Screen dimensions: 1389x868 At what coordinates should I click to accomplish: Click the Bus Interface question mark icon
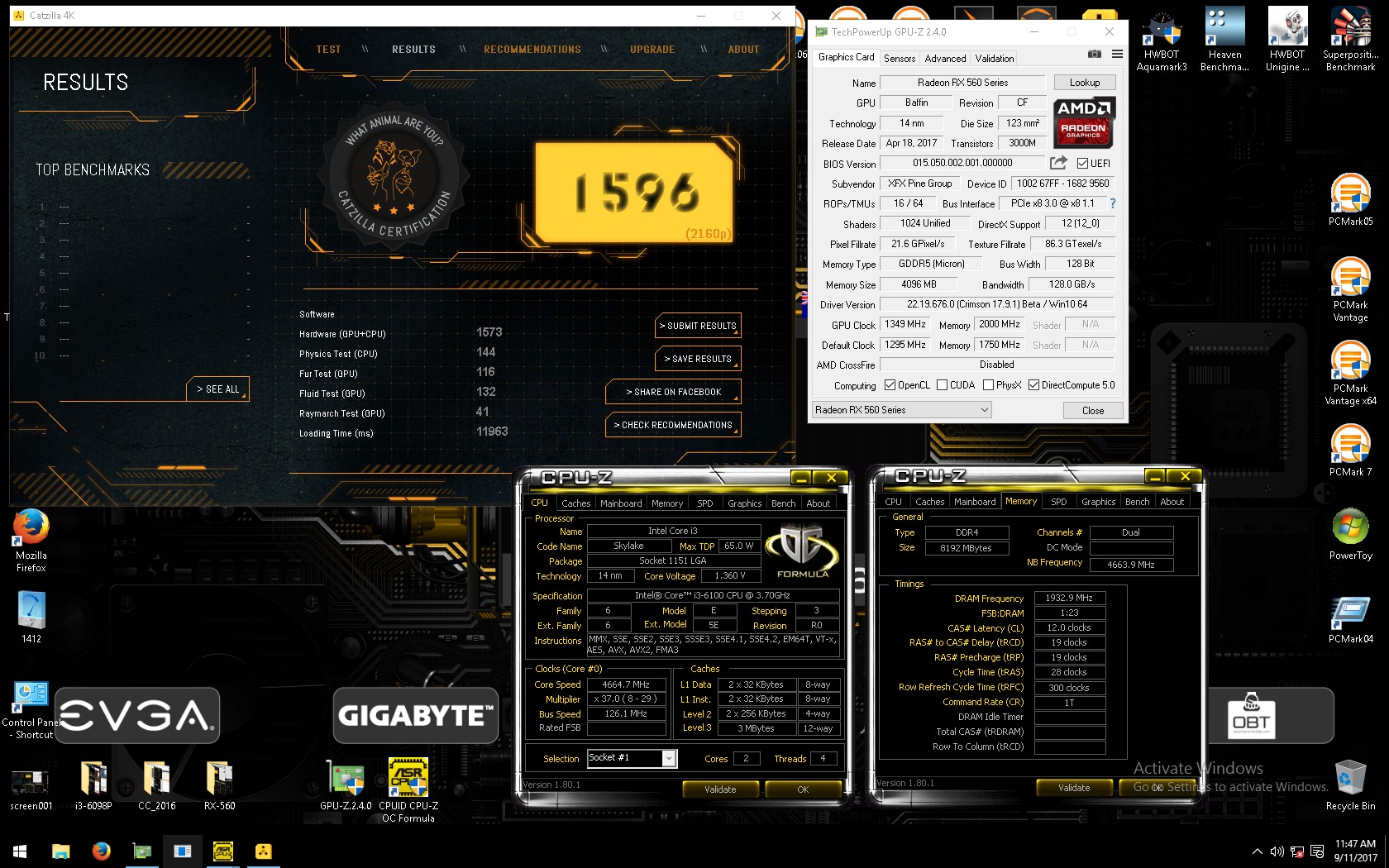[1112, 203]
